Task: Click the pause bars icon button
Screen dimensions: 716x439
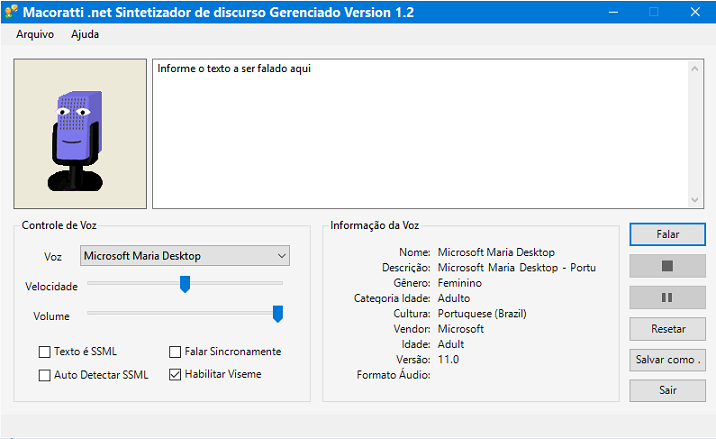Action: point(667,297)
